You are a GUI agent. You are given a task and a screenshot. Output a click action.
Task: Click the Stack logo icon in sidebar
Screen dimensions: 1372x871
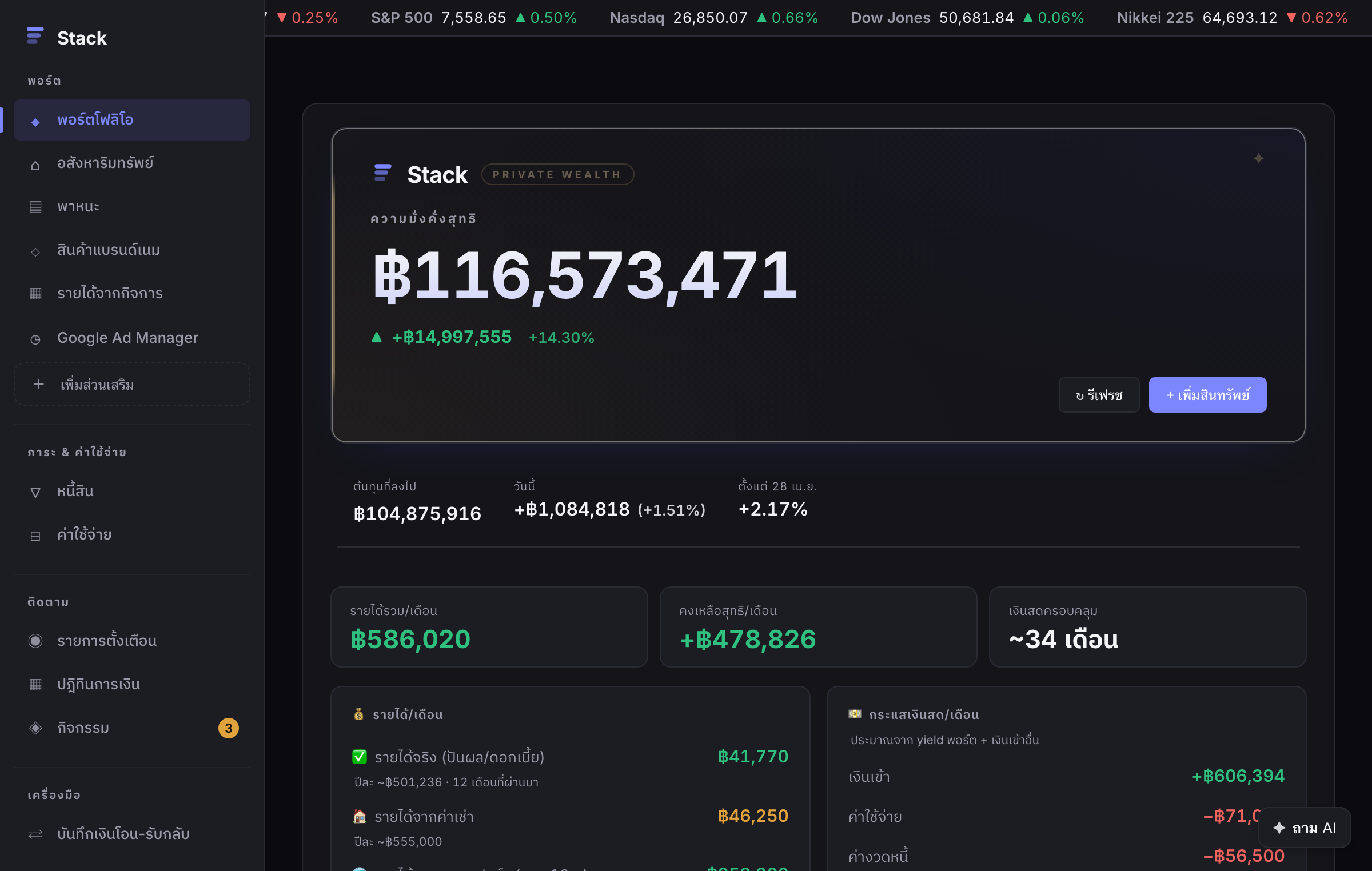[35, 36]
